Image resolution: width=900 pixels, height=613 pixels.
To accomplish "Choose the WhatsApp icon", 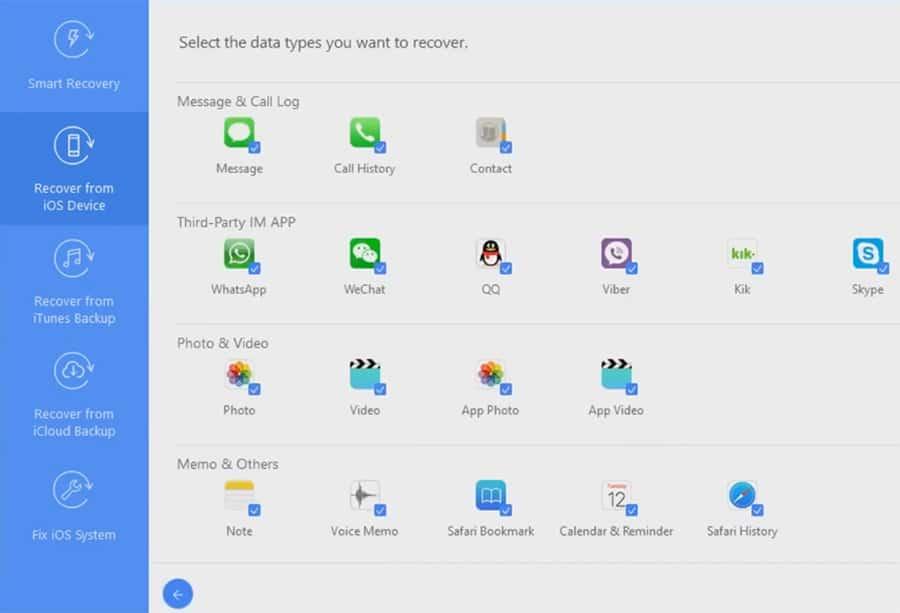I will point(239,254).
